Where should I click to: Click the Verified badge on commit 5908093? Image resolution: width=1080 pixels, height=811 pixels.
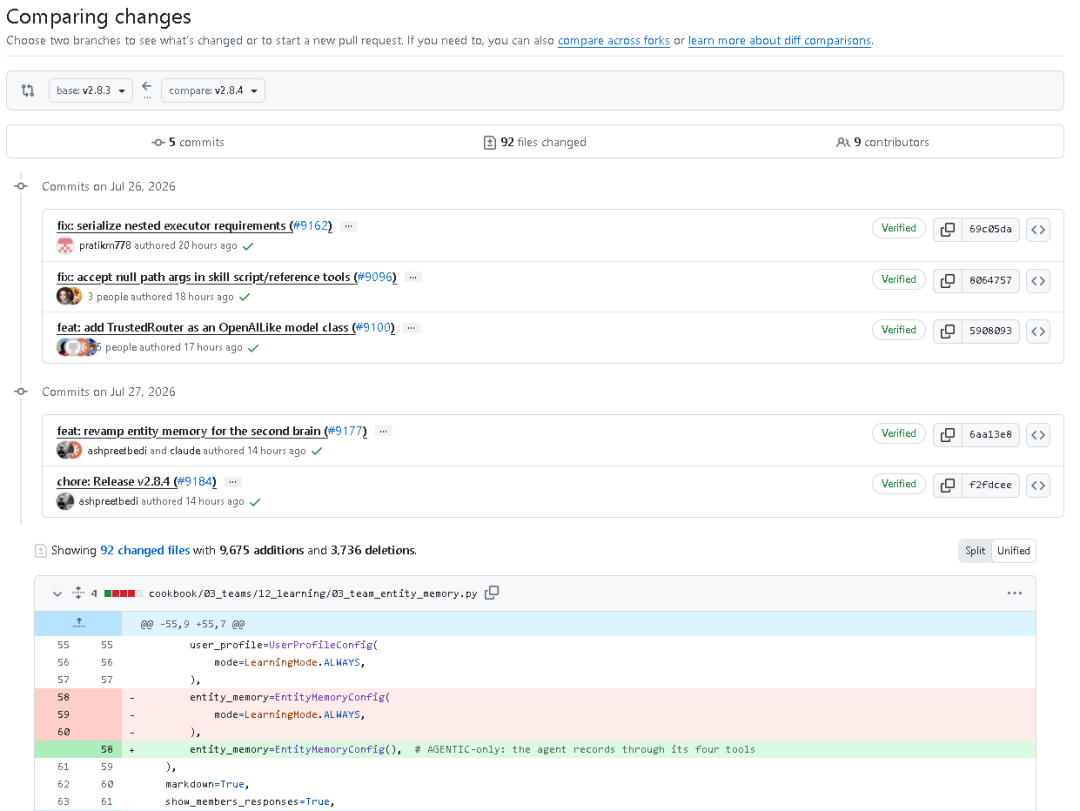[898, 330]
